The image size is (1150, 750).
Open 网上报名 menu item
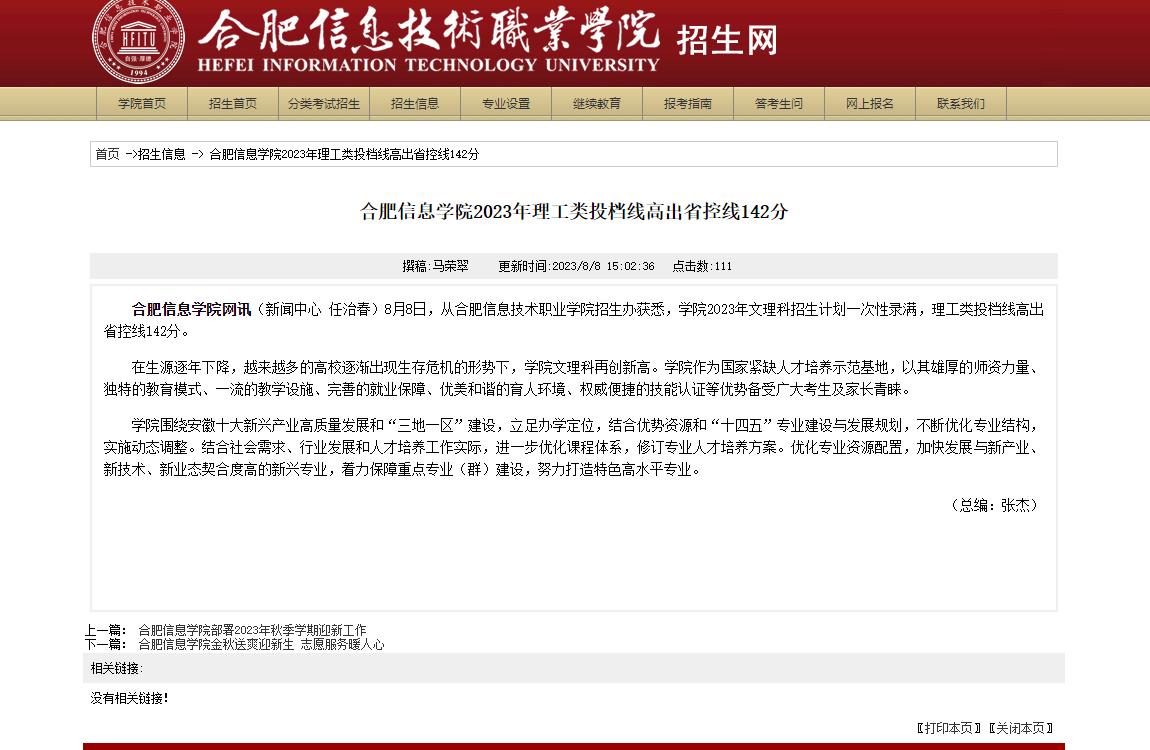coord(870,103)
